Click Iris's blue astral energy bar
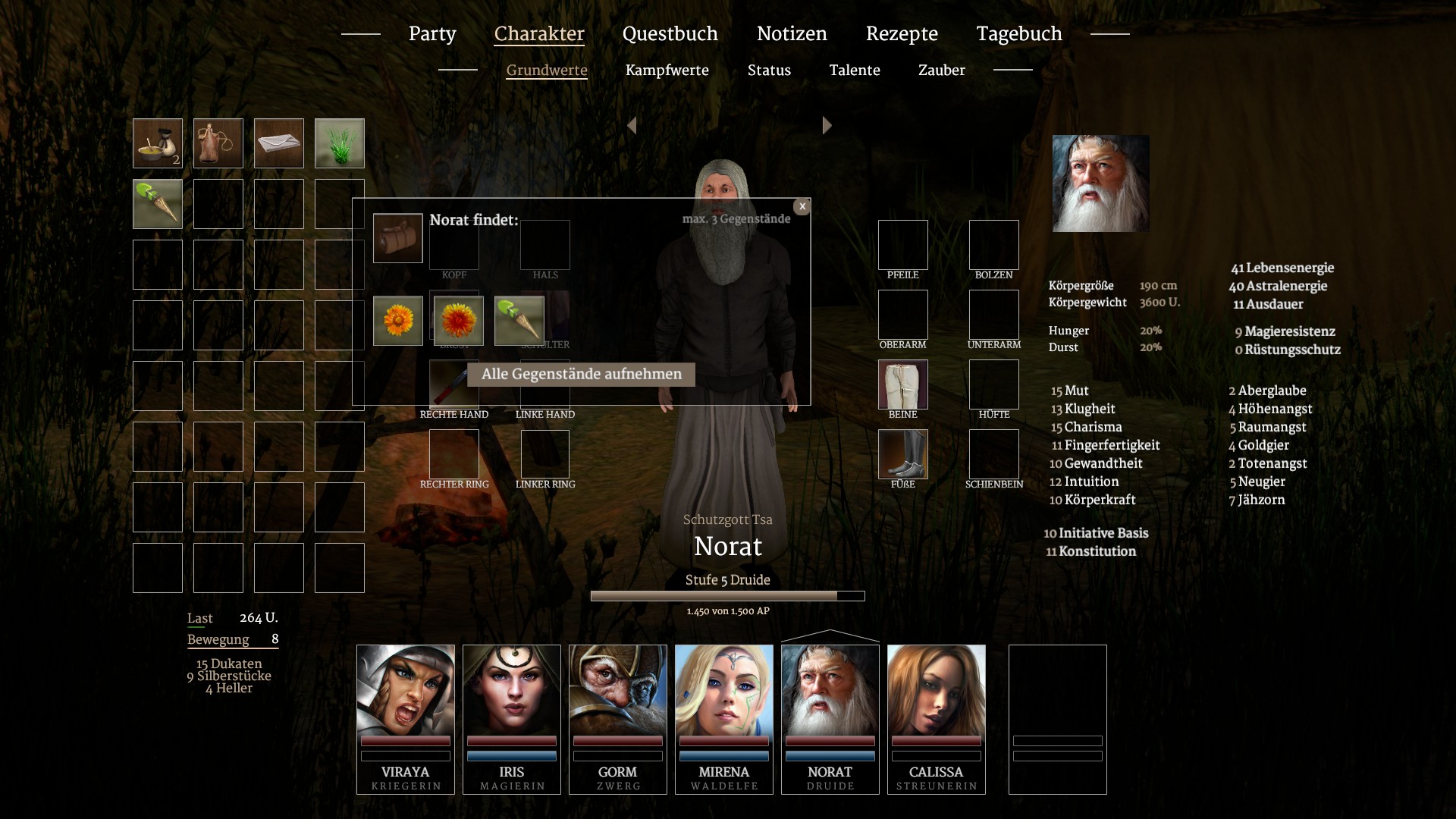The image size is (1456, 819). tap(512, 756)
